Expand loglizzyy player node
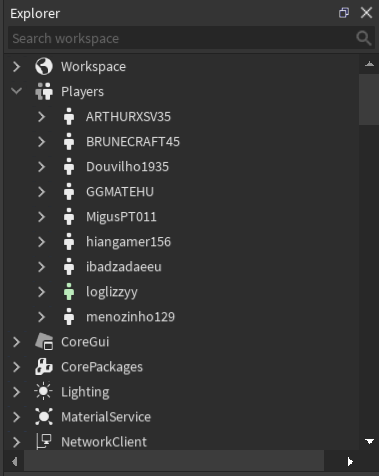Viewport: 379px width, 476px height. pyautogui.click(x=41, y=292)
